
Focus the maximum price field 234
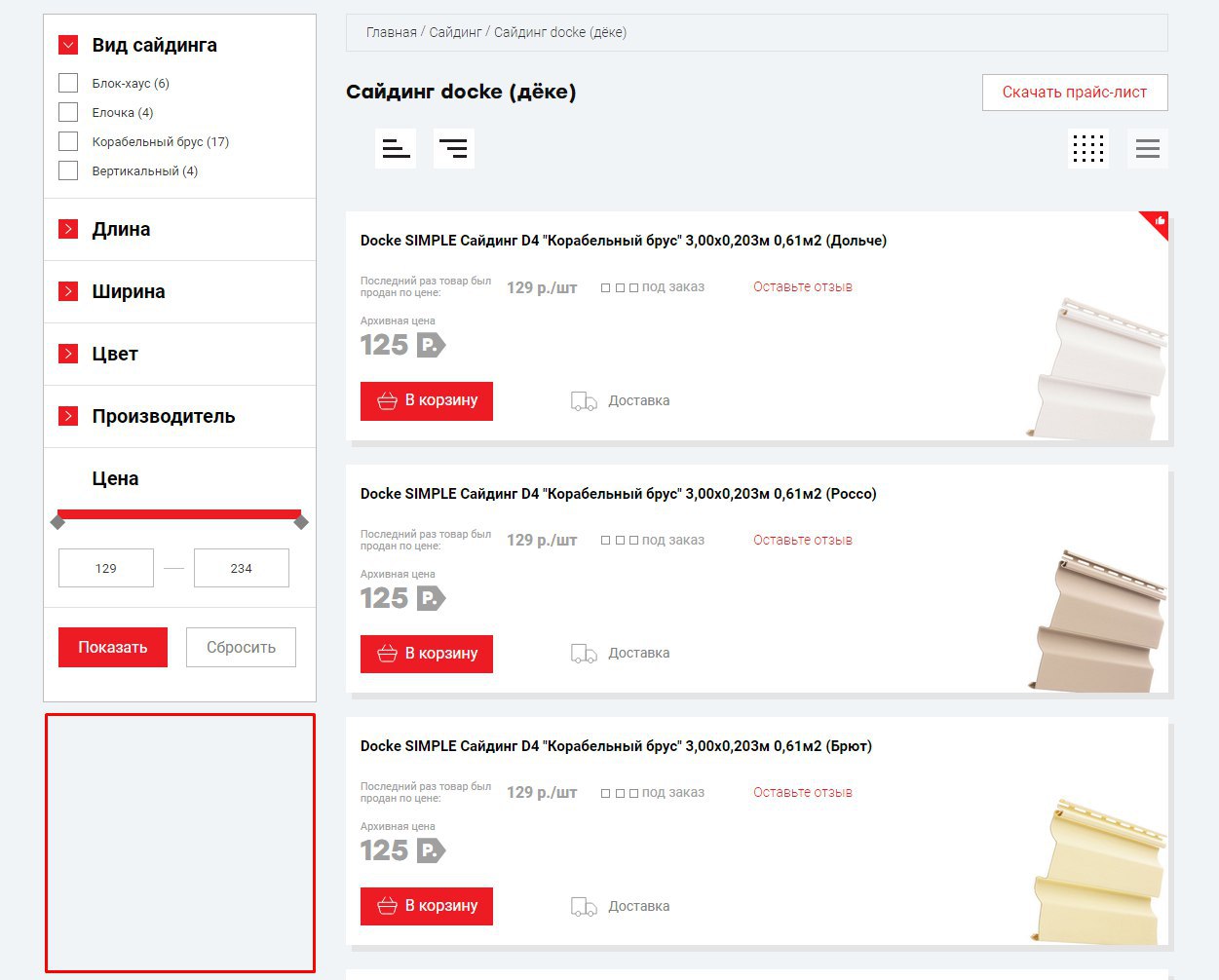point(242,568)
